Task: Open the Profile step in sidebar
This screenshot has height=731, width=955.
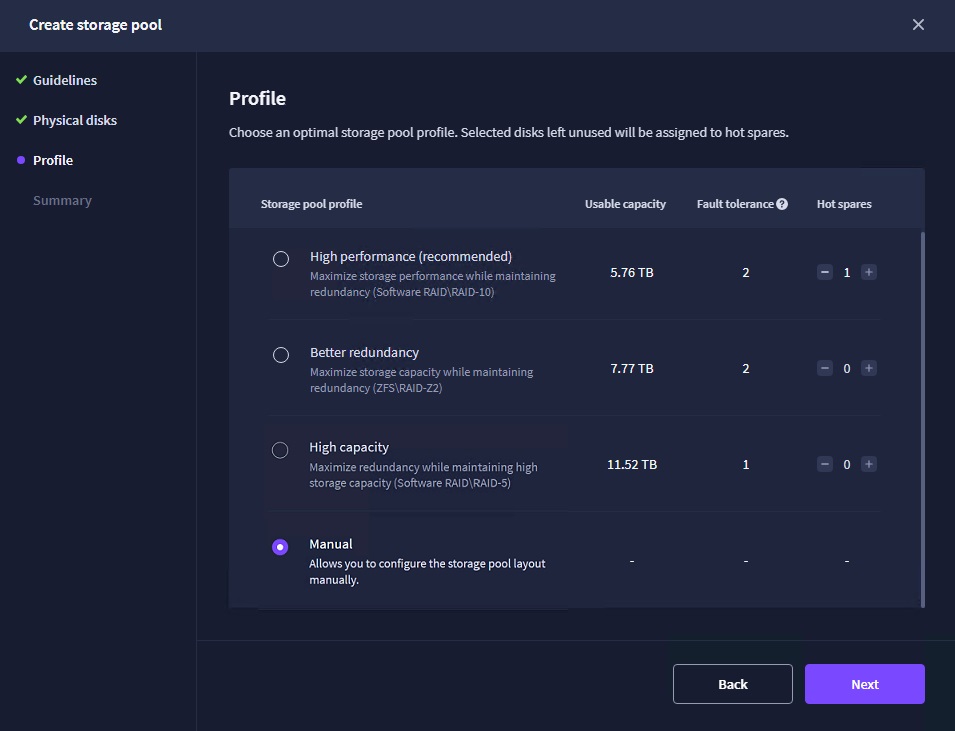Action: pyautogui.click(x=53, y=160)
